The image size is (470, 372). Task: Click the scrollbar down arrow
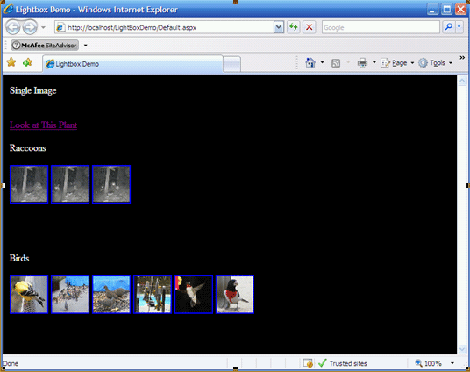tap(462, 349)
